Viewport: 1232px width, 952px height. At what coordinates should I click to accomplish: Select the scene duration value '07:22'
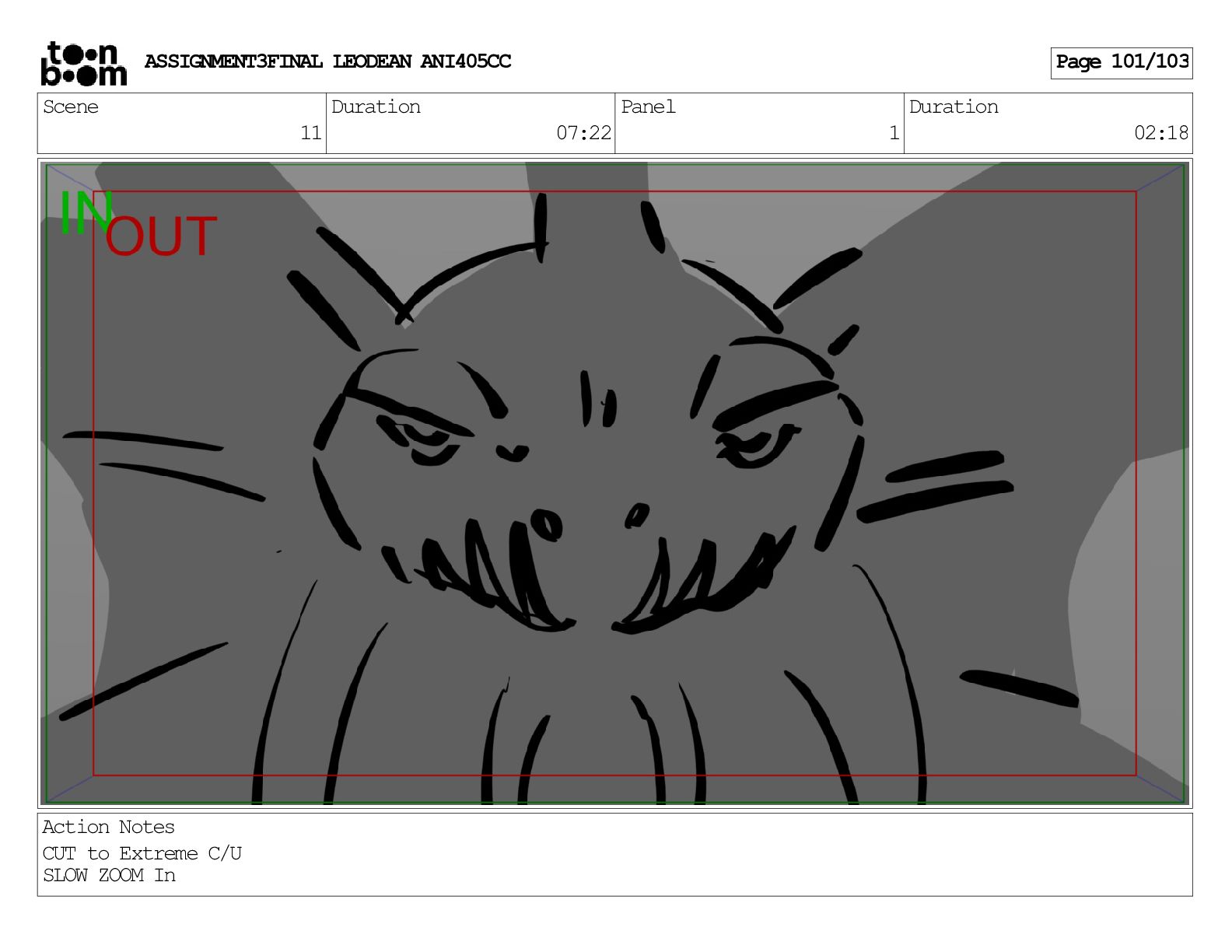point(584,133)
